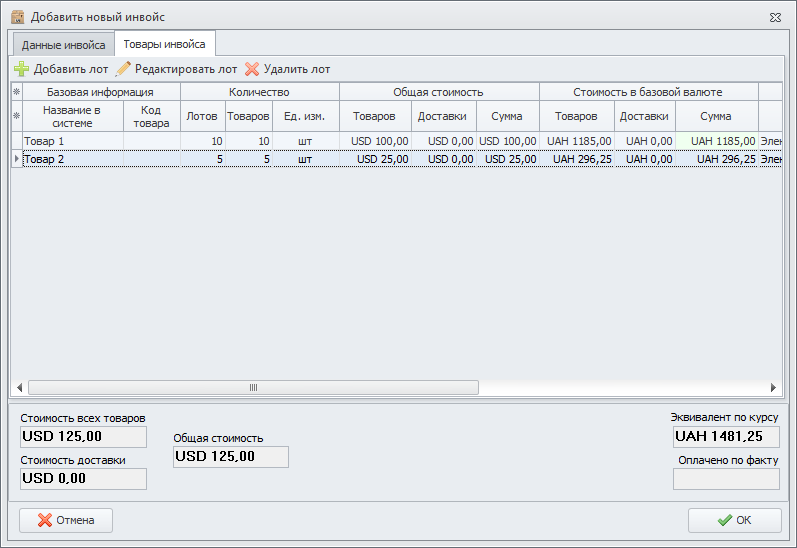
Task: Sort by the Ед. изм. column header
Action: pyautogui.click(x=305, y=116)
